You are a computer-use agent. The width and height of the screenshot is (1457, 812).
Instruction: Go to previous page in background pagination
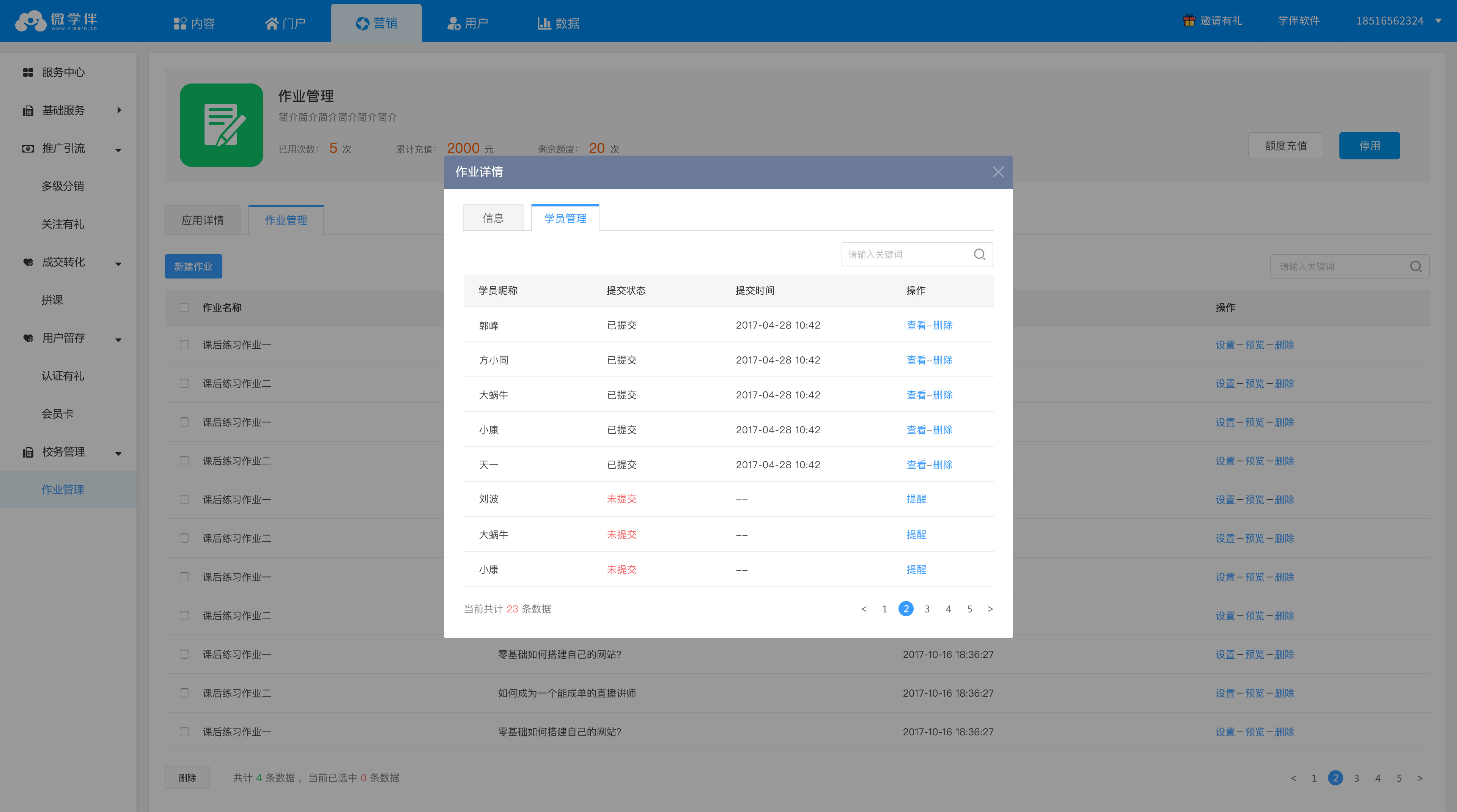[1293, 778]
